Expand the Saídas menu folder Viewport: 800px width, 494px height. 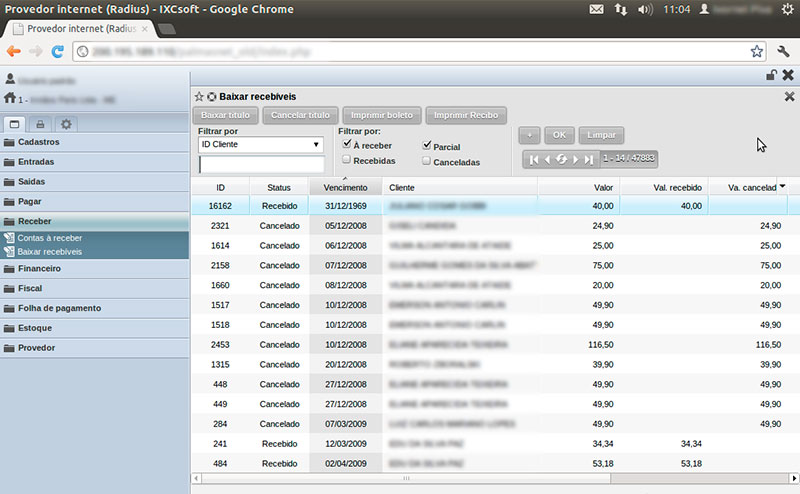click(x=94, y=182)
